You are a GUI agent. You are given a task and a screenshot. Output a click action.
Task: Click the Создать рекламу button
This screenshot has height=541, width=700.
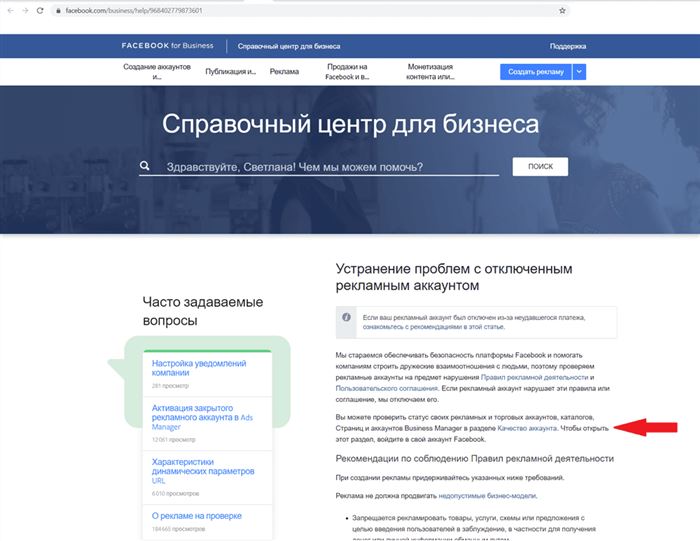[x=536, y=72]
